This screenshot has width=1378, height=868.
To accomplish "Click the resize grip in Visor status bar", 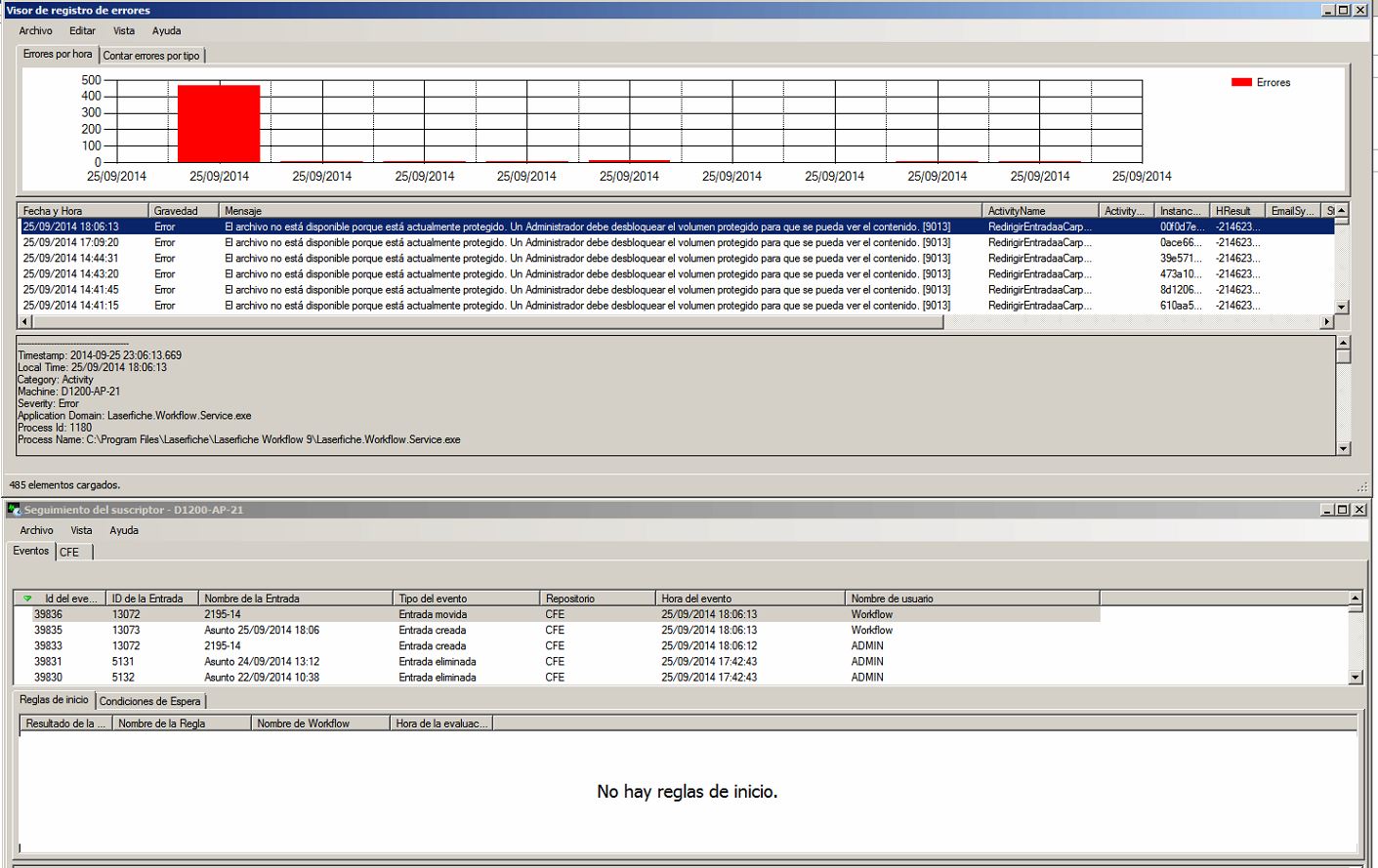I will click(1361, 486).
